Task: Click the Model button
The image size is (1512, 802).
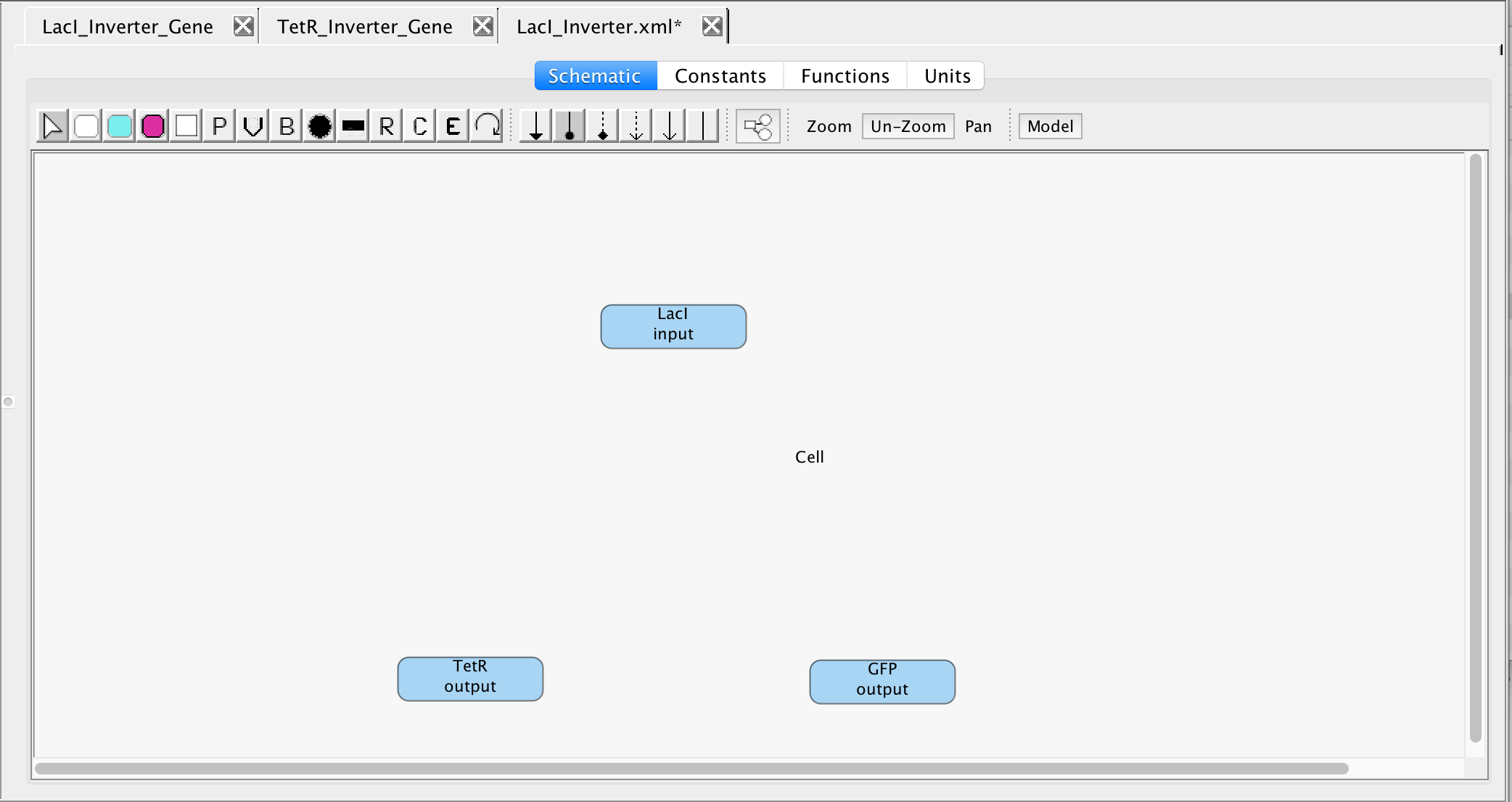Action: click(1049, 126)
